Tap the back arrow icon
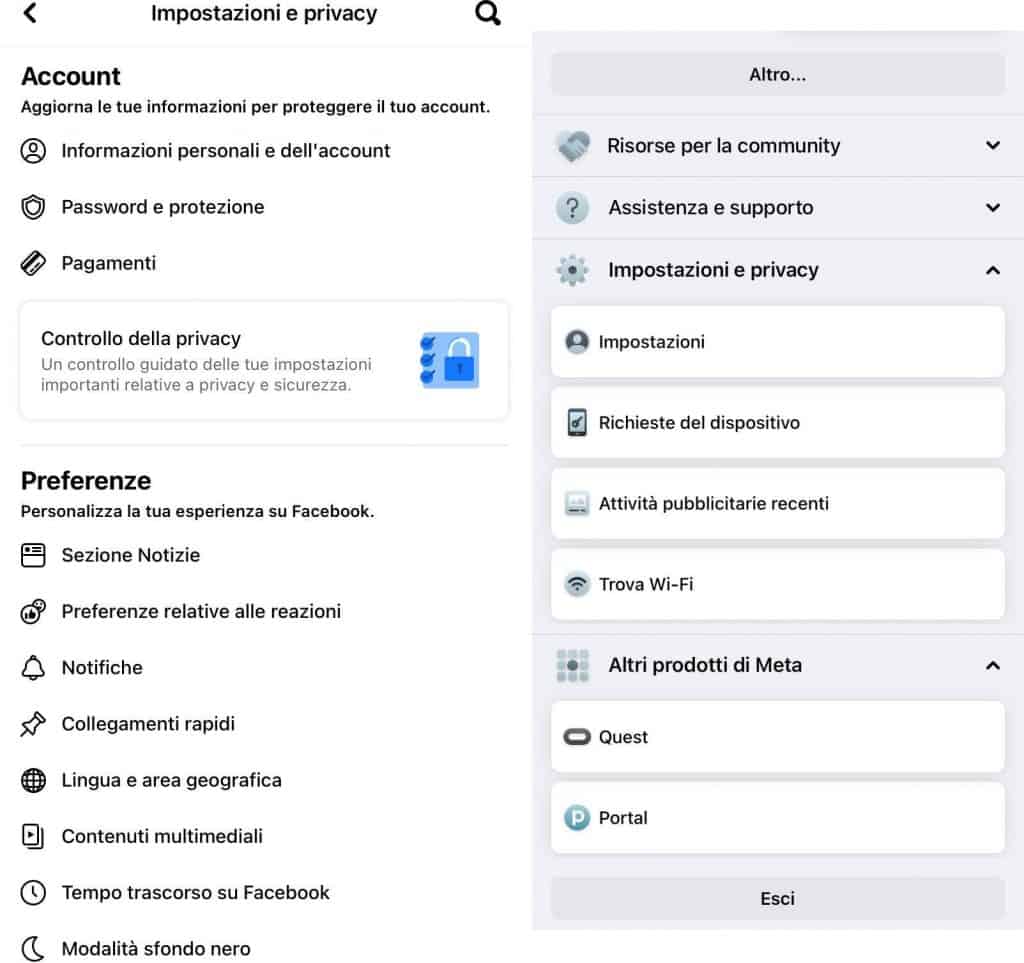Image resolution: width=1024 pixels, height=963 pixels. pyautogui.click(x=30, y=14)
